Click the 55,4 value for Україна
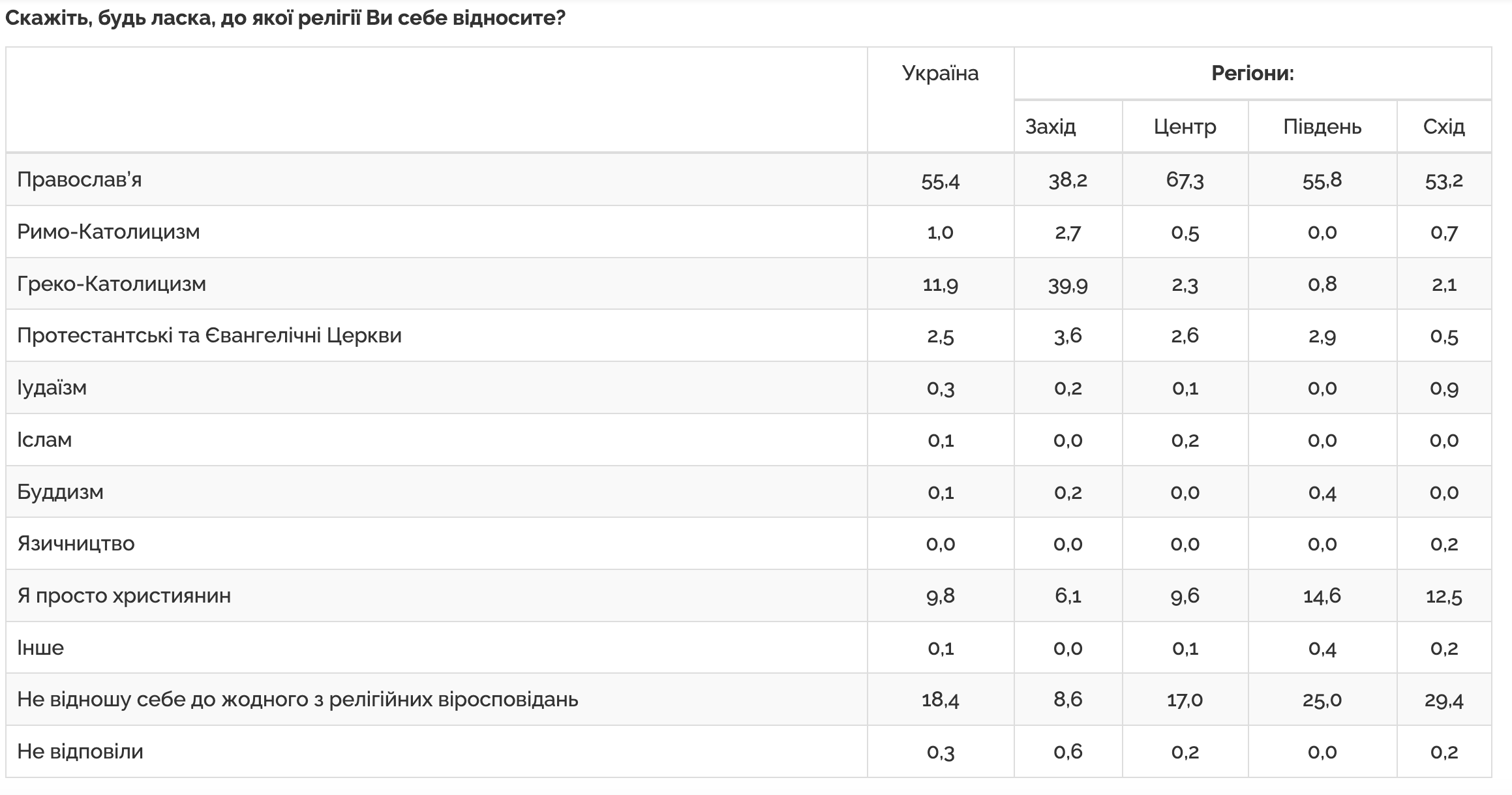The height and width of the screenshot is (795, 1512). (940, 180)
